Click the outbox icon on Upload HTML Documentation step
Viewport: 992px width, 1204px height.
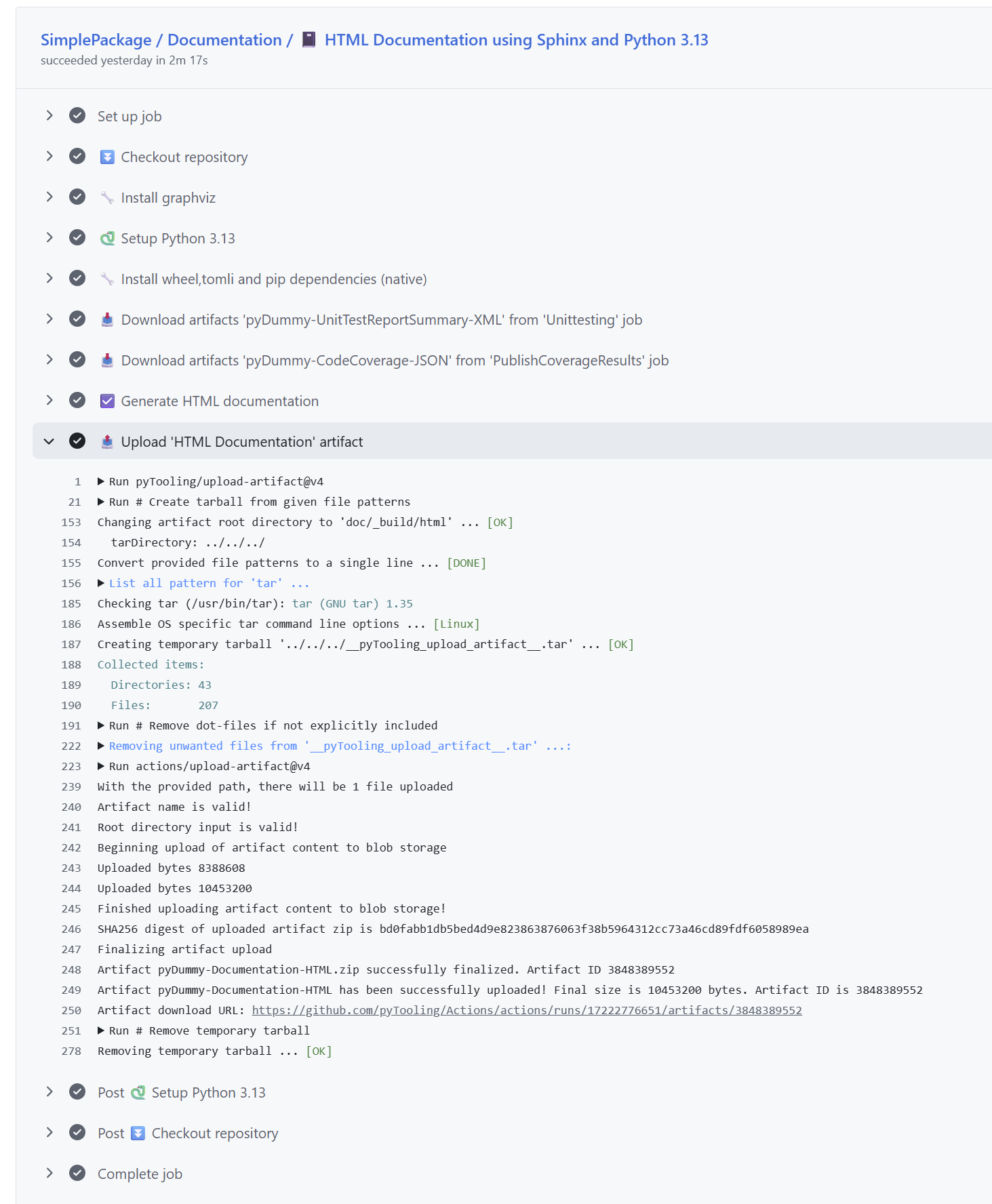107,442
